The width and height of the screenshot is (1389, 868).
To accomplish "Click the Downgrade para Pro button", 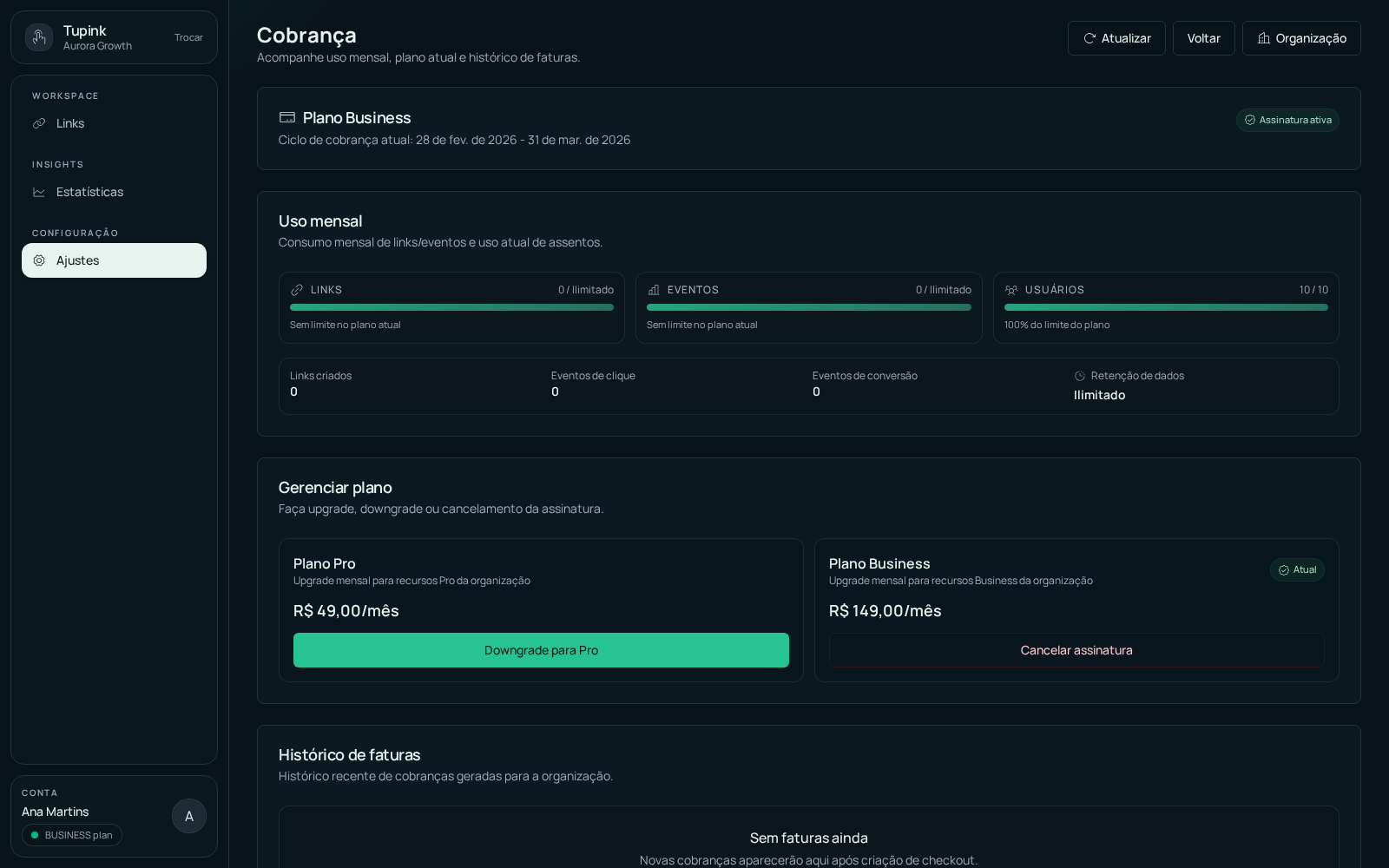I will [541, 649].
